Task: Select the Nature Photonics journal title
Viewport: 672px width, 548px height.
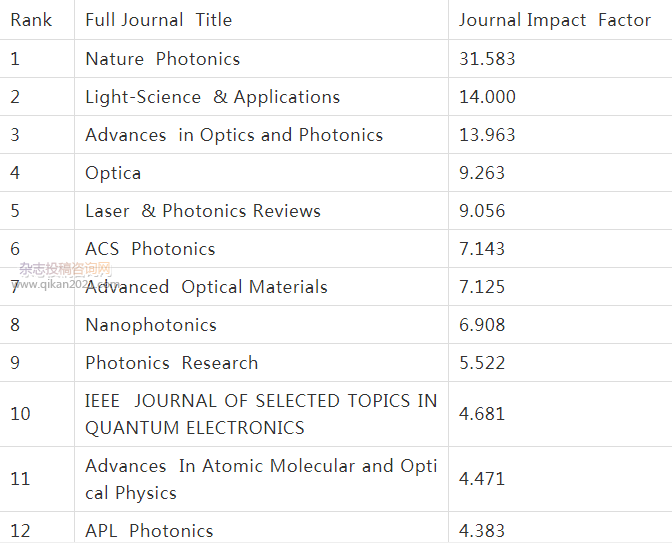Action: pos(162,59)
